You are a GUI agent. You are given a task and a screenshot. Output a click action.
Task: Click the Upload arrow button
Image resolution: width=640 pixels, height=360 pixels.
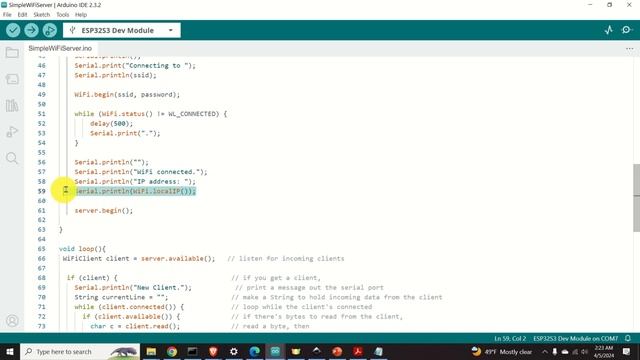pos(31,30)
